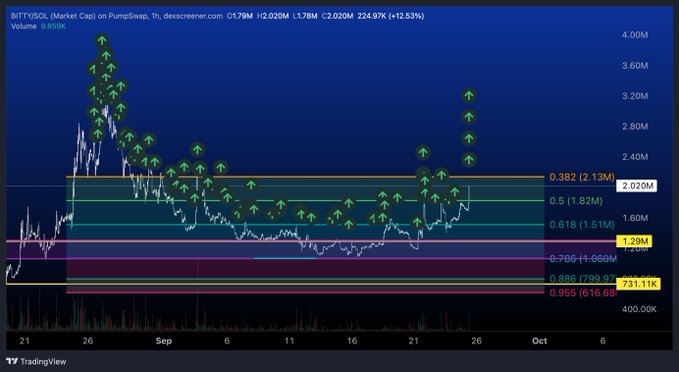Click the 11 date axis label
Viewport: 679px width, 372px height.
289,341
